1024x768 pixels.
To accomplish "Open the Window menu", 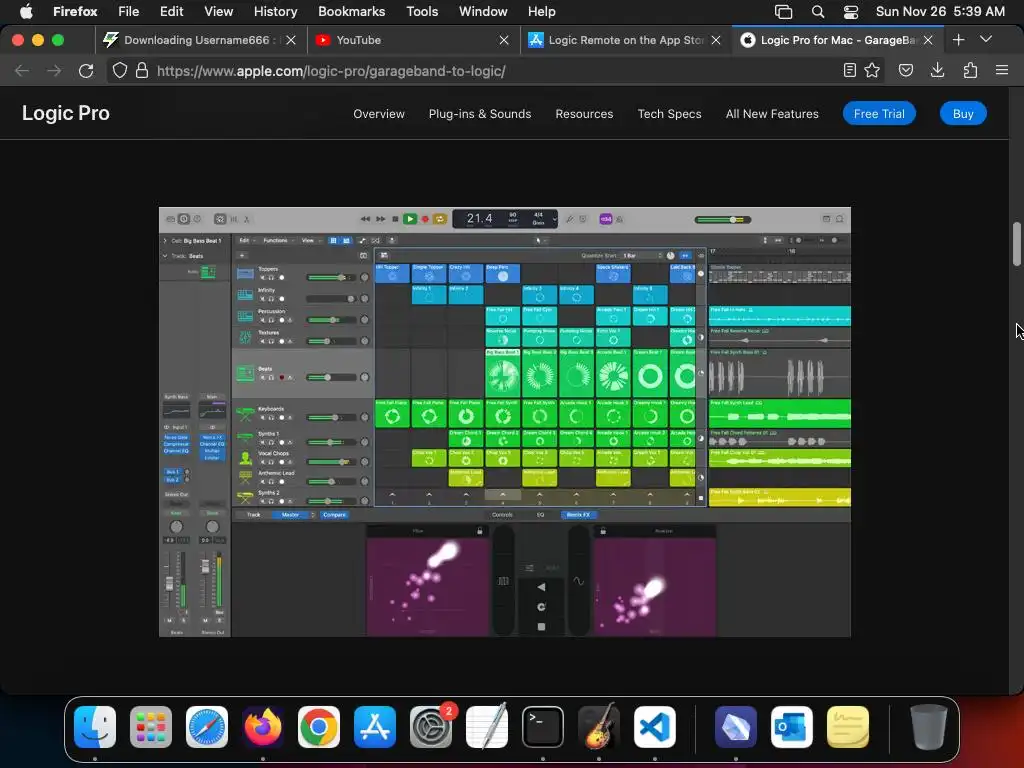I will pyautogui.click(x=483, y=11).
